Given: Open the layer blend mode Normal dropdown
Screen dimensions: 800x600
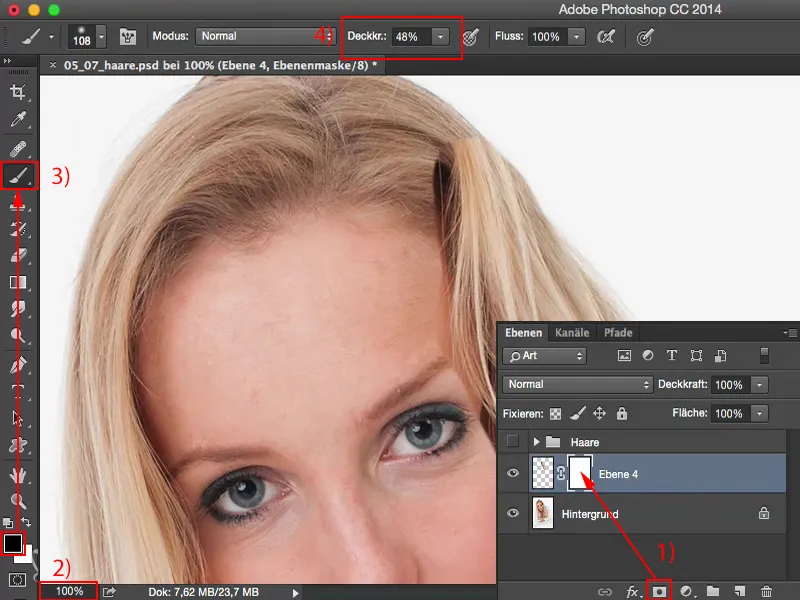Looking at the screenshot, I should point(578,384).
